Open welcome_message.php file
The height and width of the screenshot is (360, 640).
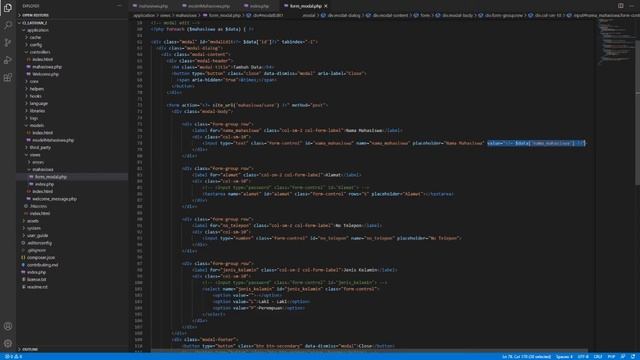[54, 199]
